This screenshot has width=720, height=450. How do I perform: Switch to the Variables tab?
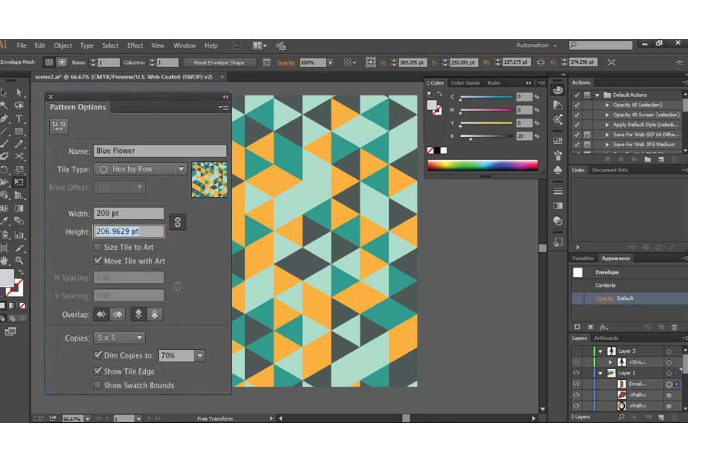pyautogui.click(x=583, y=258)
